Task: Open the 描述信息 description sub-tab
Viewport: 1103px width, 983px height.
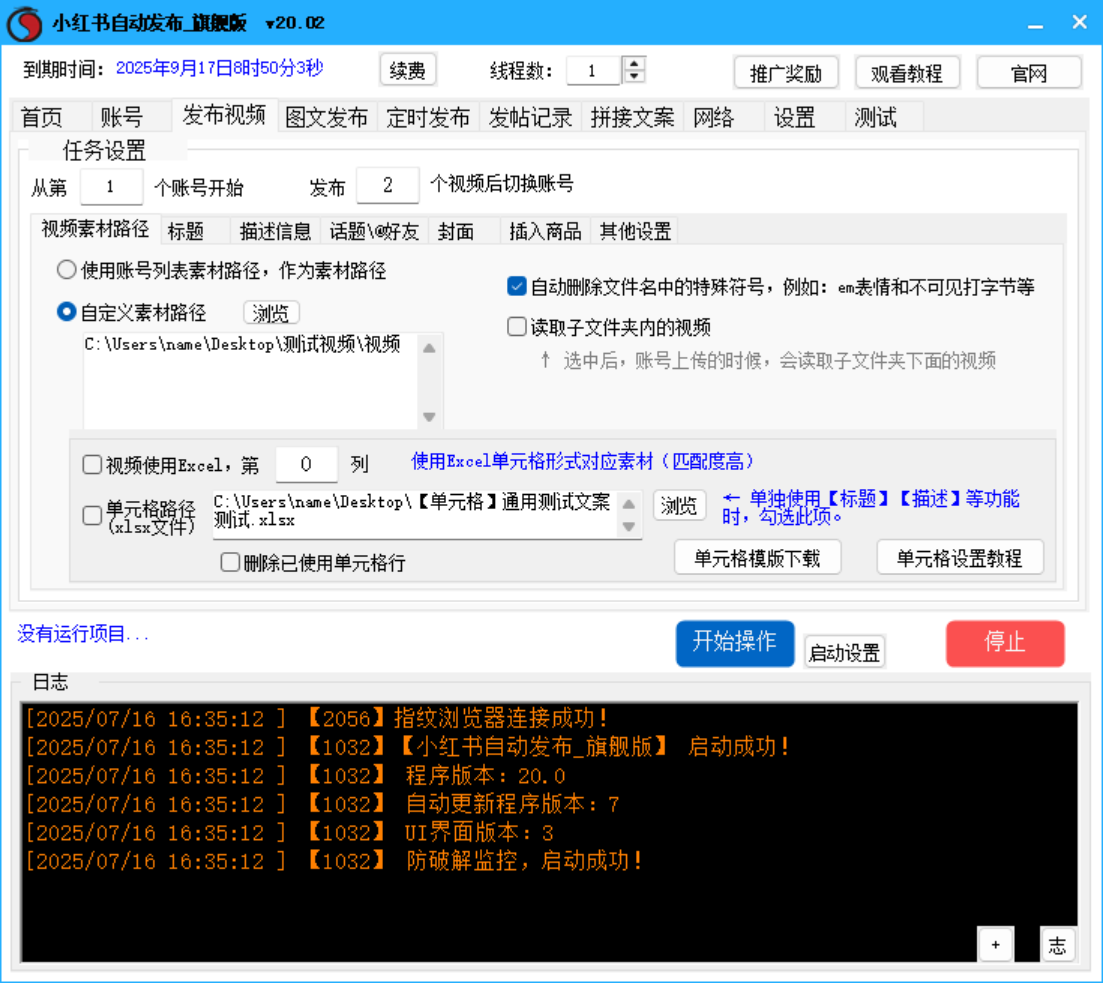Action: click(x=275, y=231)
